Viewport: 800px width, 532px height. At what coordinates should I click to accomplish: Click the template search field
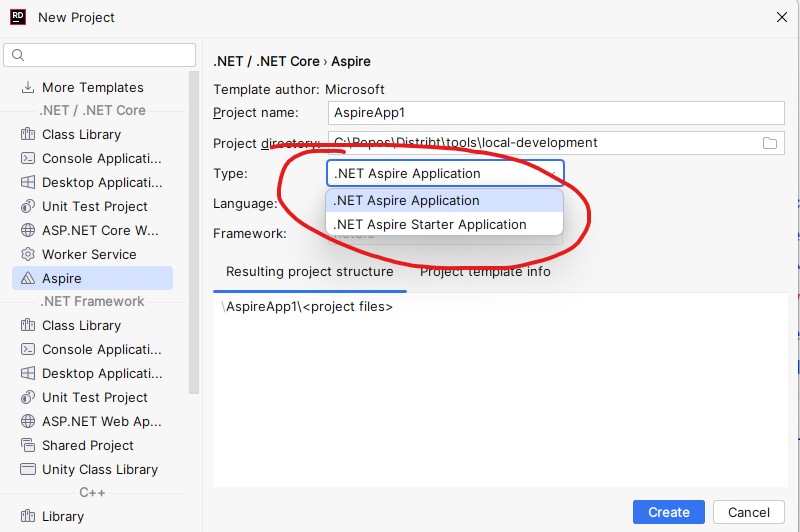point(99,55)
